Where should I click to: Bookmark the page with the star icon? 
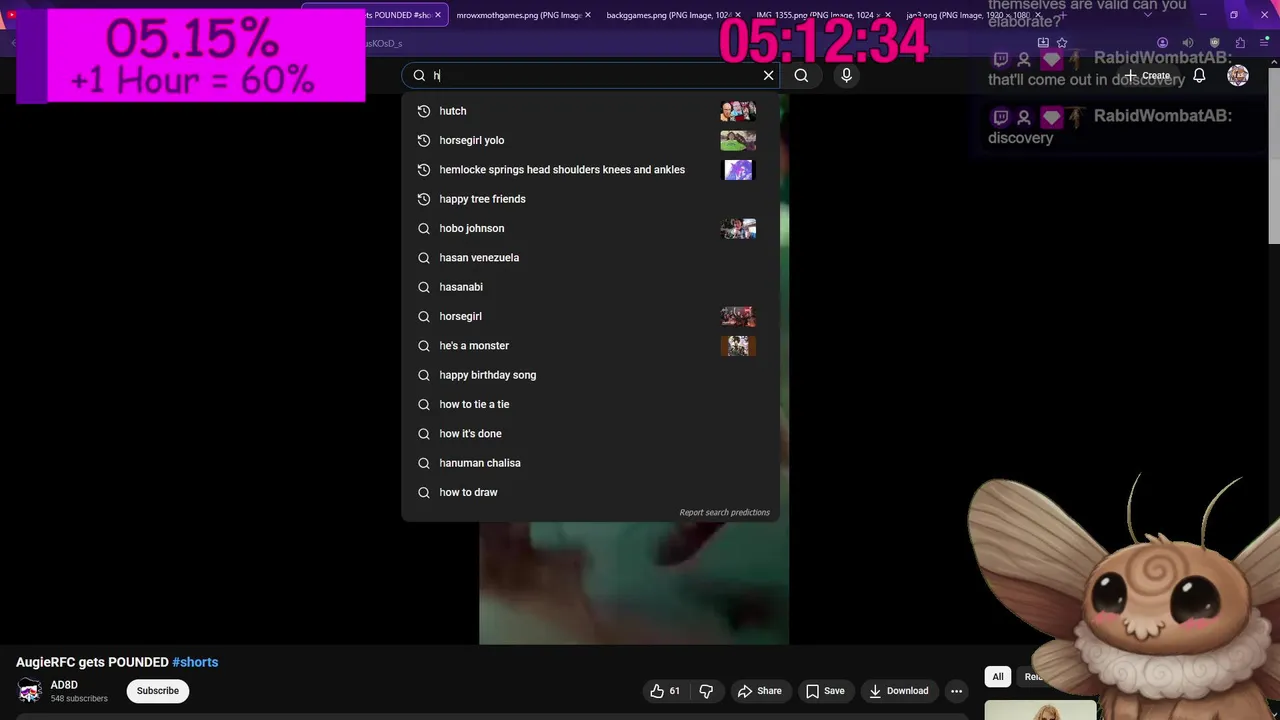point(1062,43)
